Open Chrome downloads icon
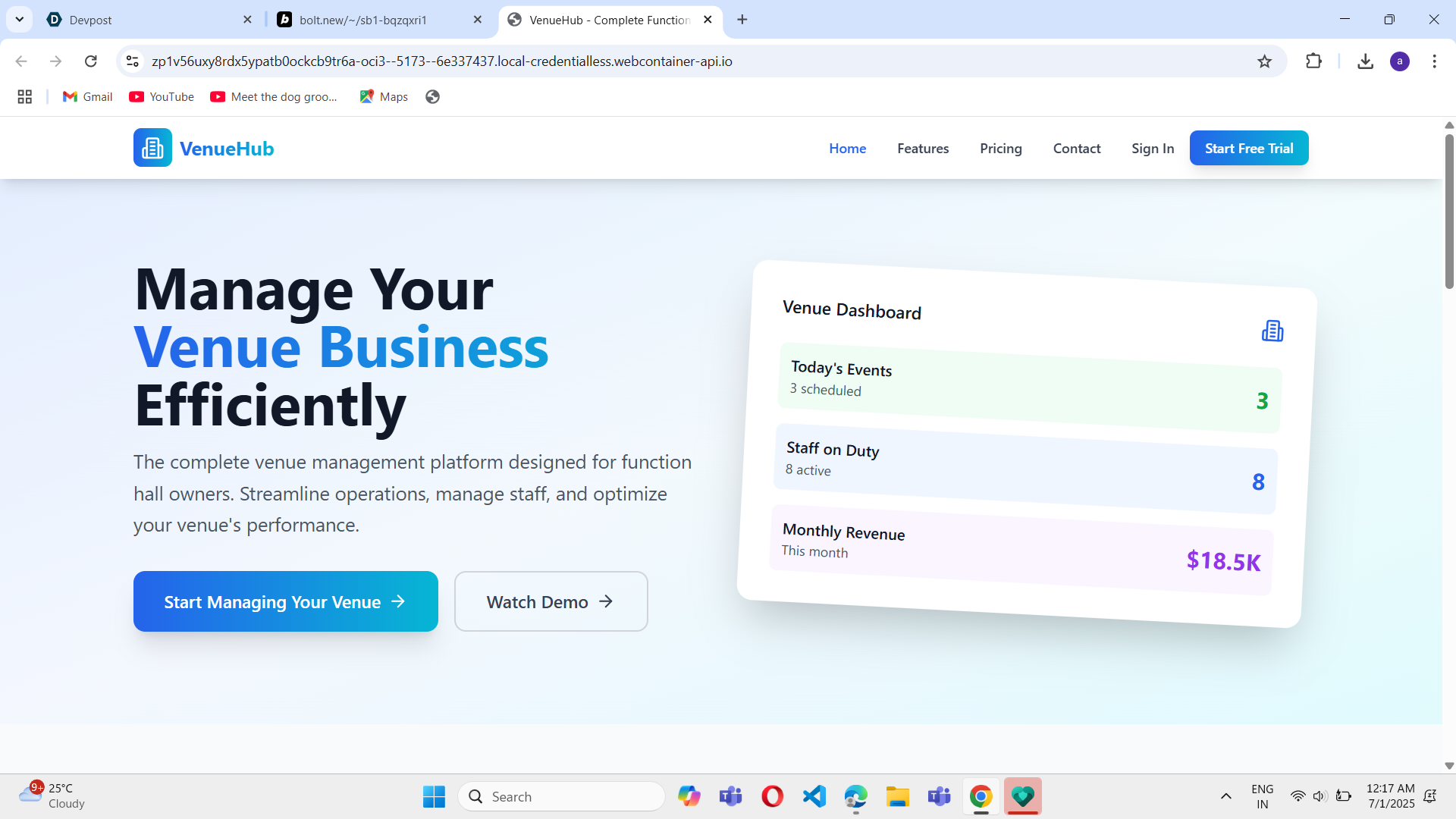Image resolution: width=1456 pixels, height=819 pixels. click(1365, 61)
